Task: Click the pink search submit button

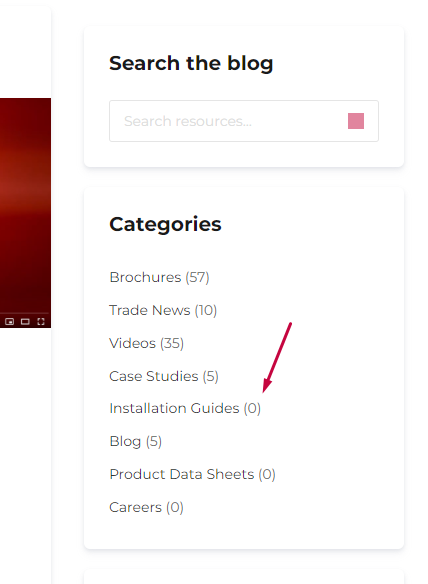Action: tap(356, 121)
